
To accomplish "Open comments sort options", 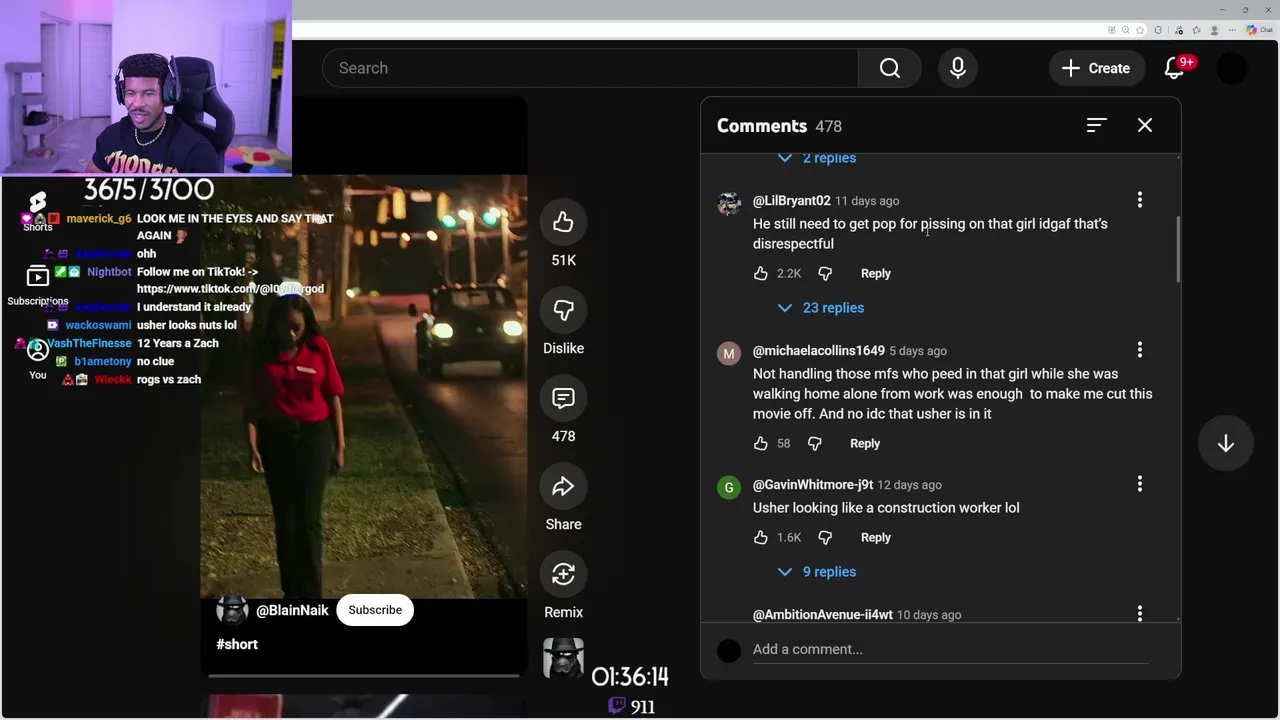I will click(x=1096, y=125).
